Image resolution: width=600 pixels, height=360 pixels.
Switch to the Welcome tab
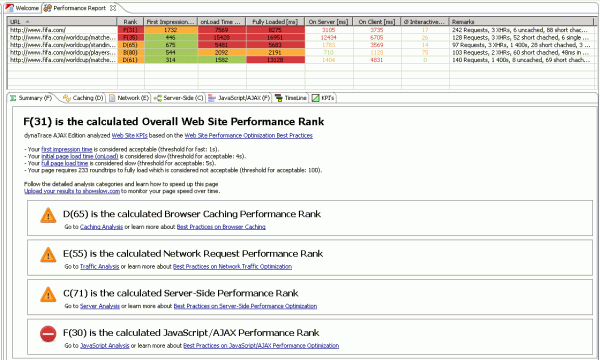[x=22, y=8]
